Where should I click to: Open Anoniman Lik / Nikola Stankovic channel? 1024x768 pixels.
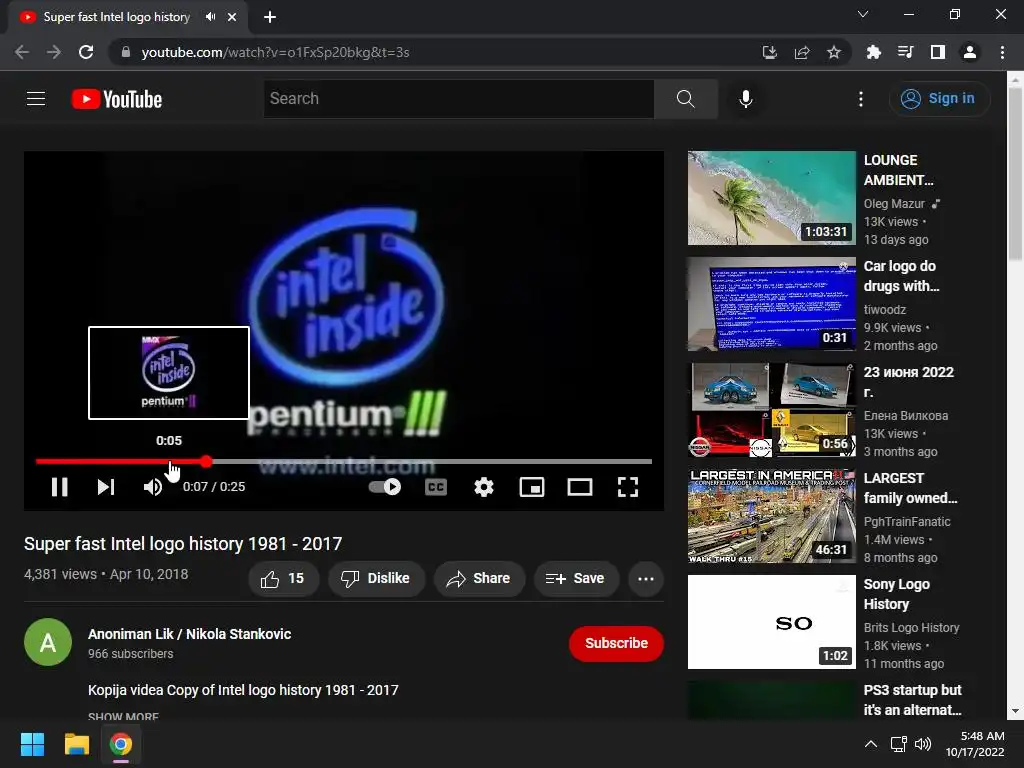click(189, 634)
